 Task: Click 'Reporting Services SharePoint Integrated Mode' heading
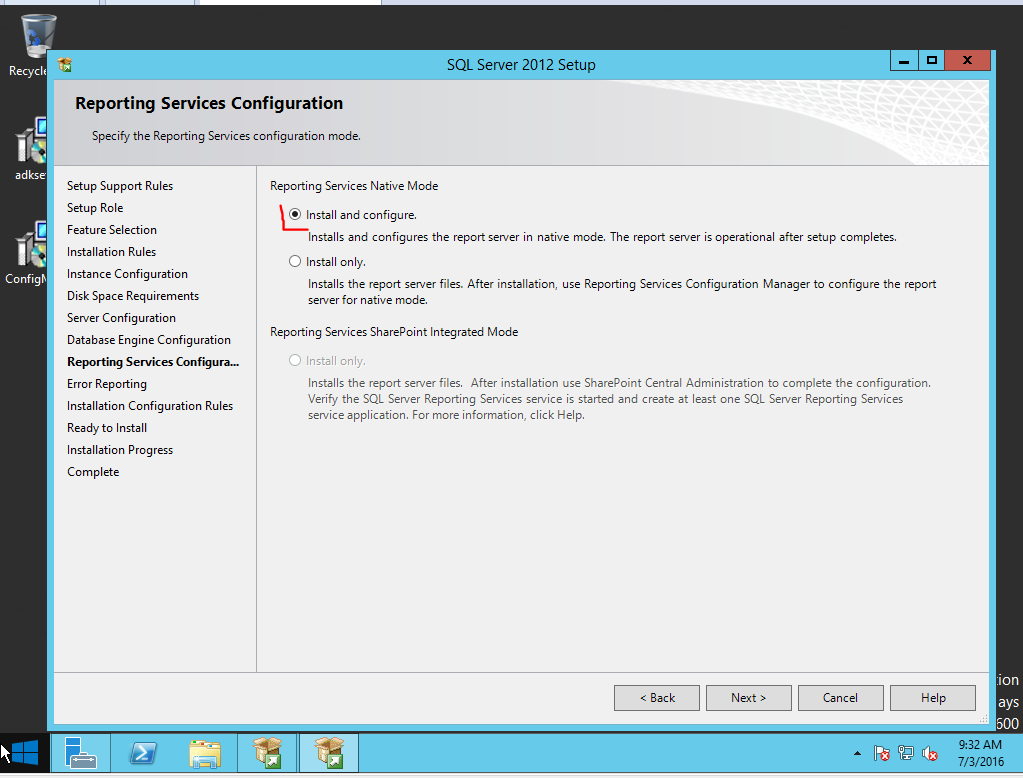click(394, 332)
